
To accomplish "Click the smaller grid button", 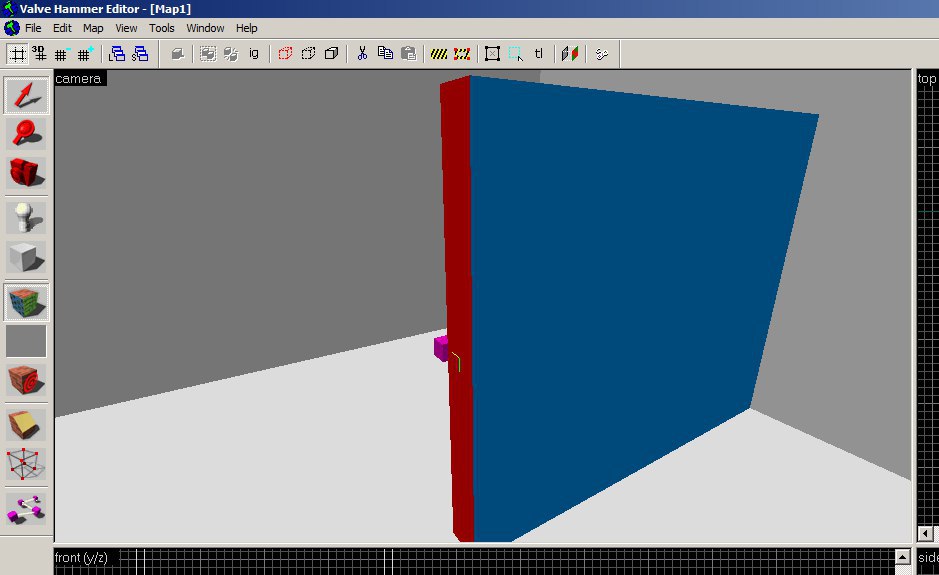I will (62, 54).
